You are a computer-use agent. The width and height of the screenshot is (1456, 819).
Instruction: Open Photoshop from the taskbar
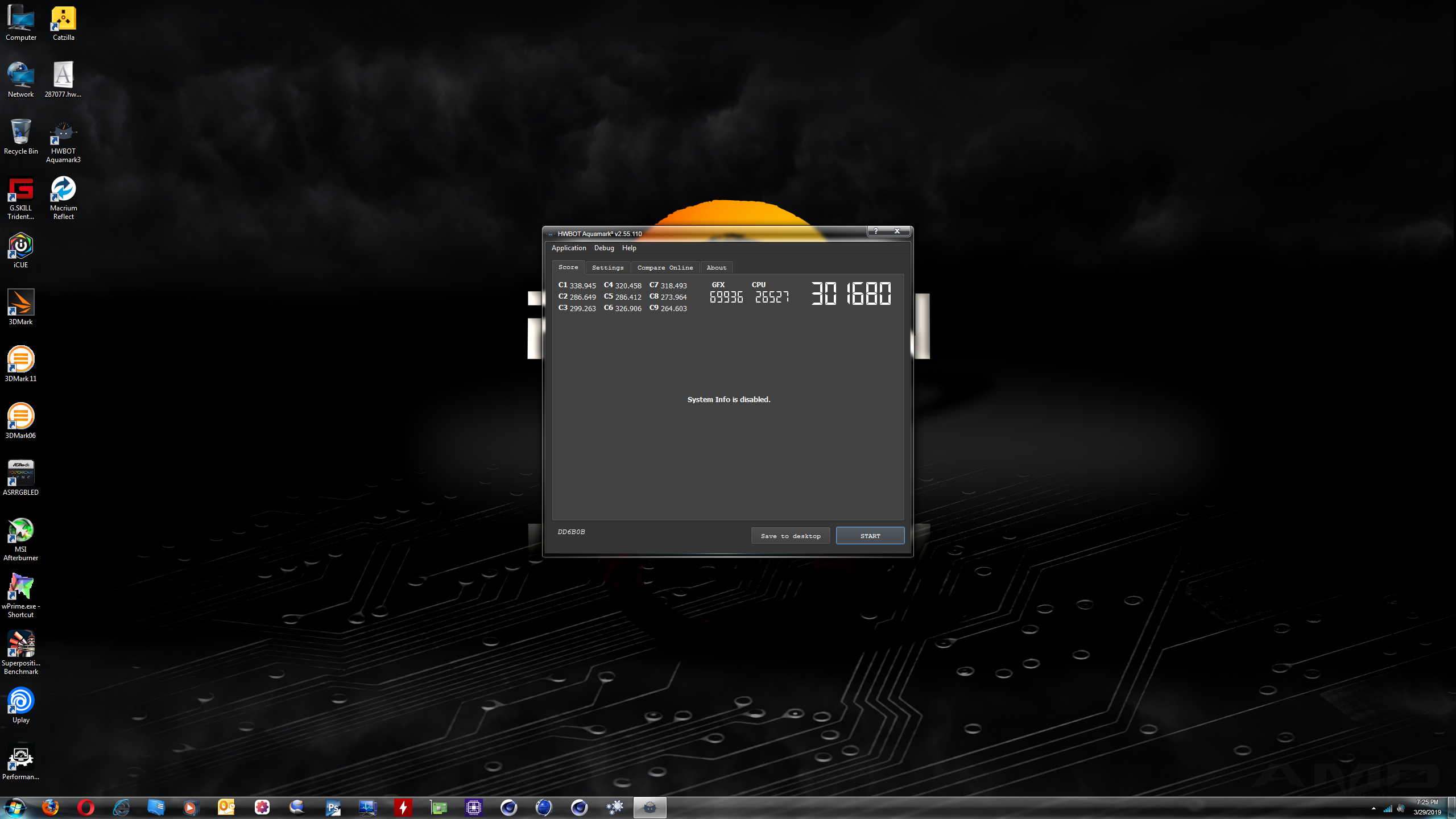click(x=333, y=808)
